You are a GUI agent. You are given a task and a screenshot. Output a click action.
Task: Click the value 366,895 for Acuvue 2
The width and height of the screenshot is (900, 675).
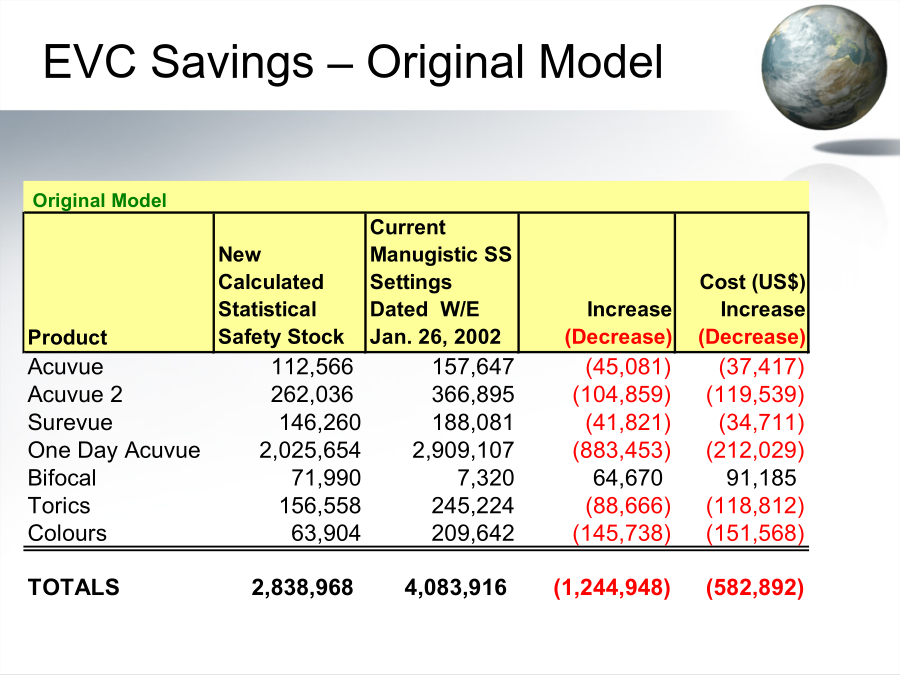473,395
